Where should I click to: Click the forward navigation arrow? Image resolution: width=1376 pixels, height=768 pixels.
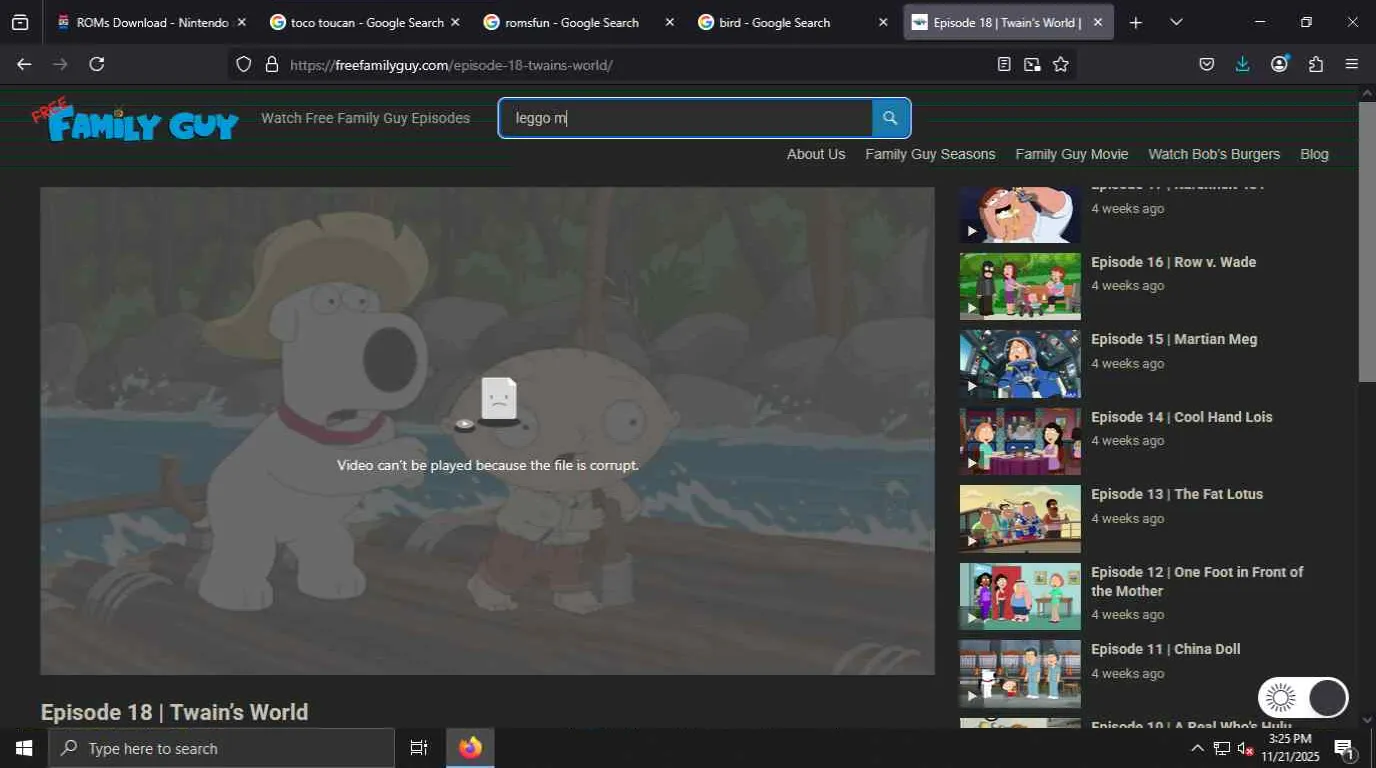coord(60,64)
